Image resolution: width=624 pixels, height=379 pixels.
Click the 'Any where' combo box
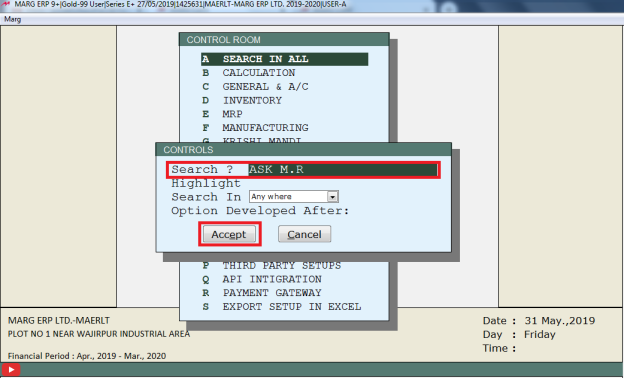tap(294, 197)
